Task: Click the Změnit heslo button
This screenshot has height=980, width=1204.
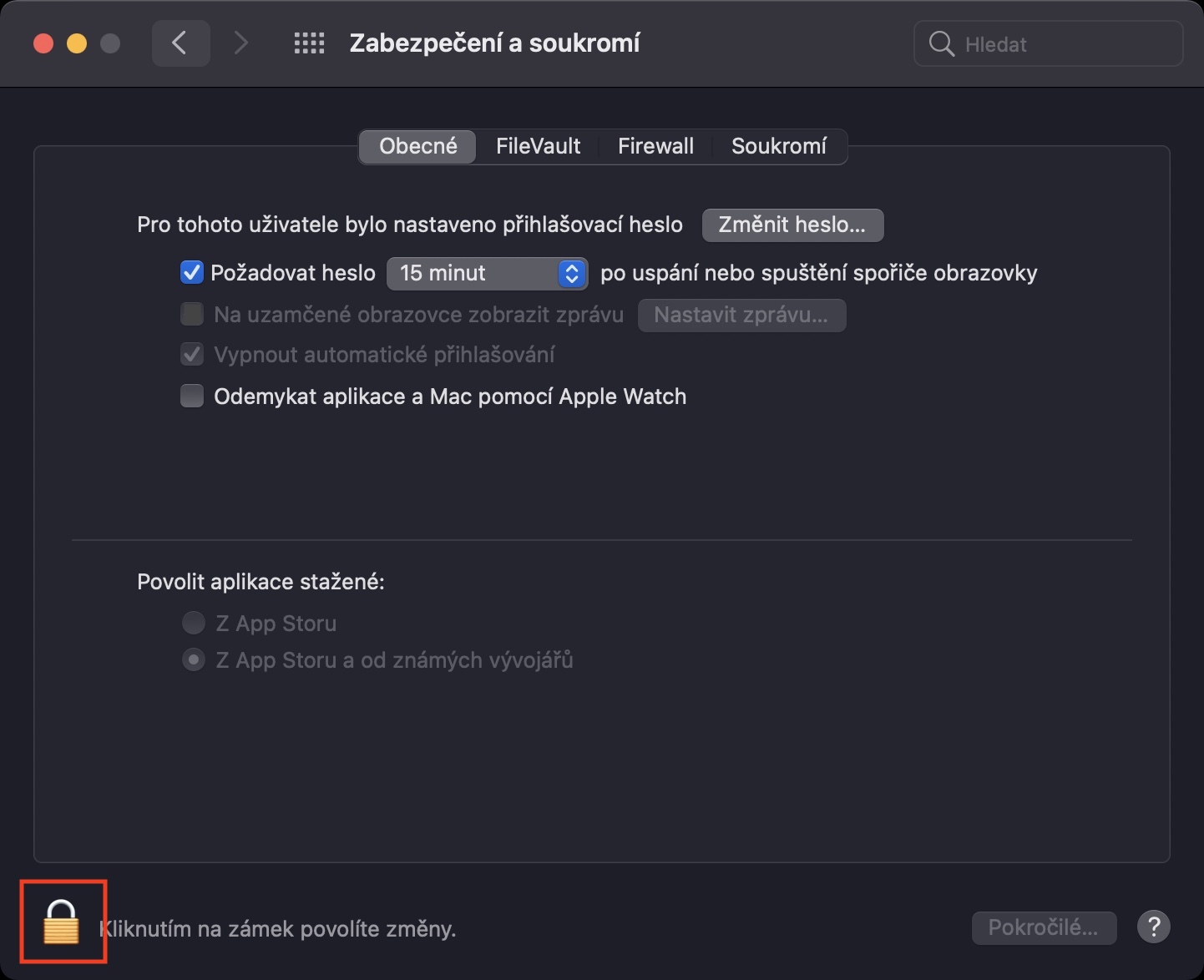Action: point(792,225)
